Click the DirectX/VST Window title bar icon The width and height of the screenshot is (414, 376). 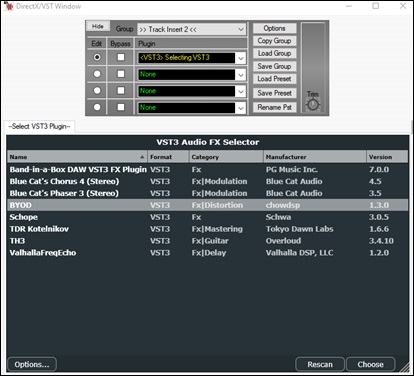pos(9,6)
